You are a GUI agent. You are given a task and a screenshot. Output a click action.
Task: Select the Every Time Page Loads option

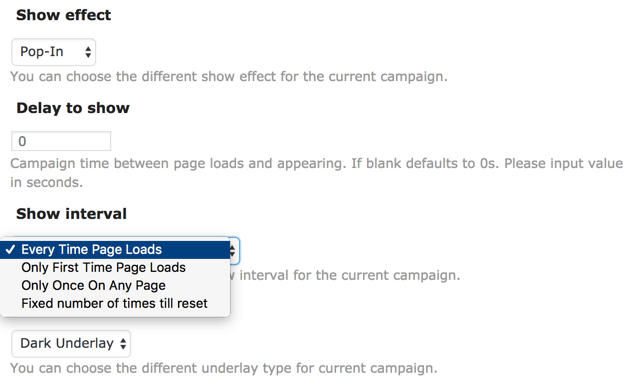[115, 250]
